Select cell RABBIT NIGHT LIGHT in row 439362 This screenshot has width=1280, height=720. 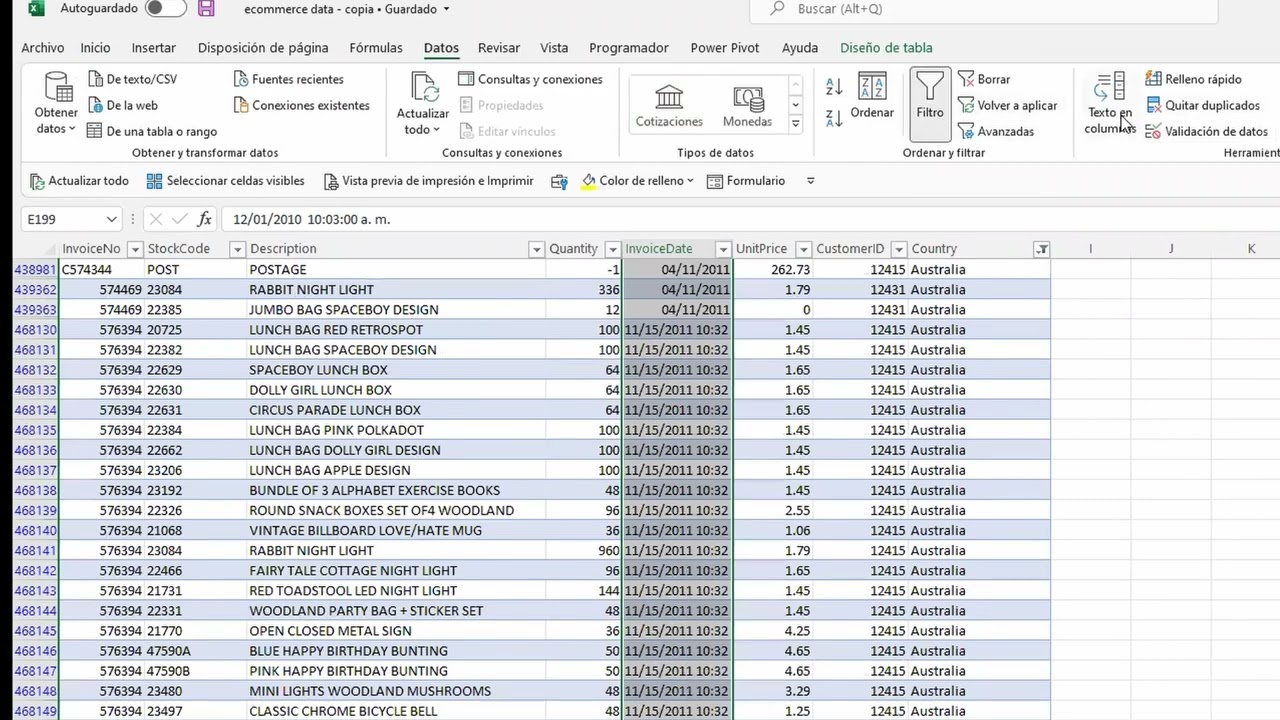(x=396, y=290)
